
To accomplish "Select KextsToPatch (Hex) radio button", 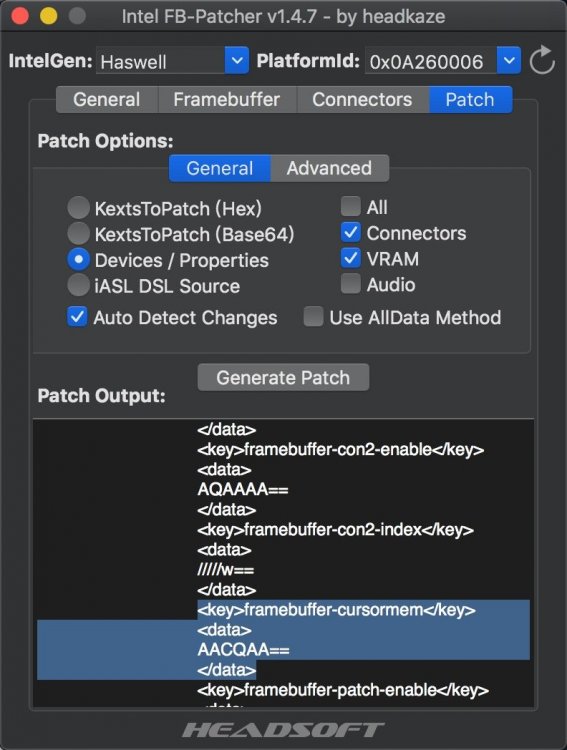I will click(78, 208).
